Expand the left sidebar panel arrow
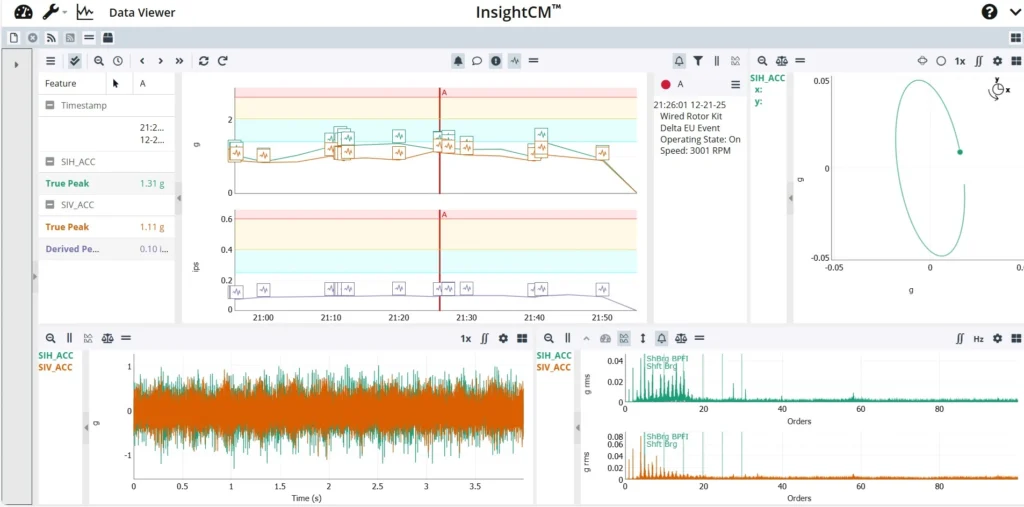This screenshot has height=507, width=1024. tap(17, 64)
